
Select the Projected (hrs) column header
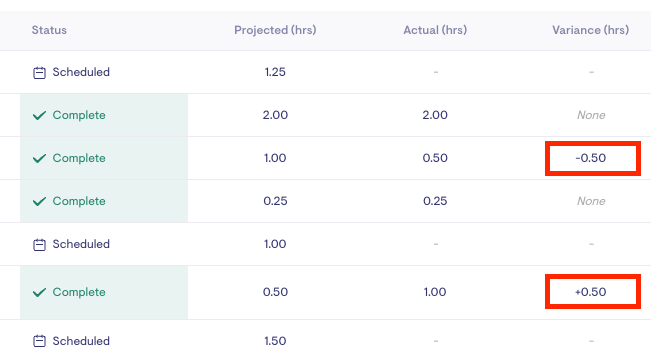tap(275, 30)
